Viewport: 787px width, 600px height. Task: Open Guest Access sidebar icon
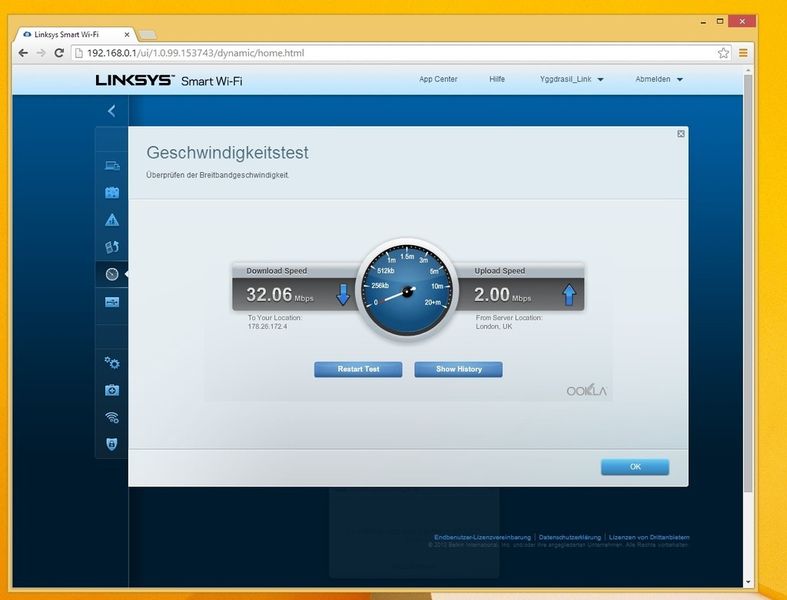(112, 192)
